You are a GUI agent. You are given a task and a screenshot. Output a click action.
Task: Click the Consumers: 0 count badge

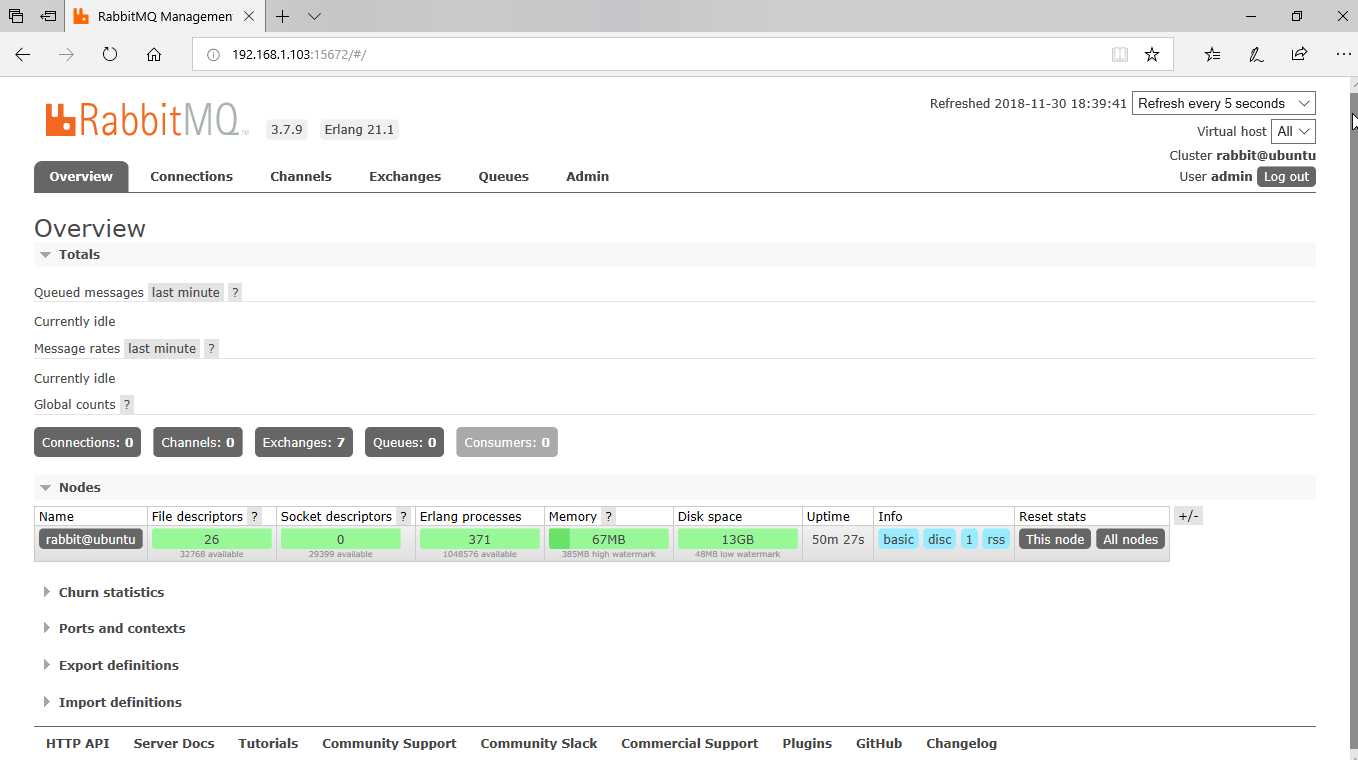coord(506,443)
